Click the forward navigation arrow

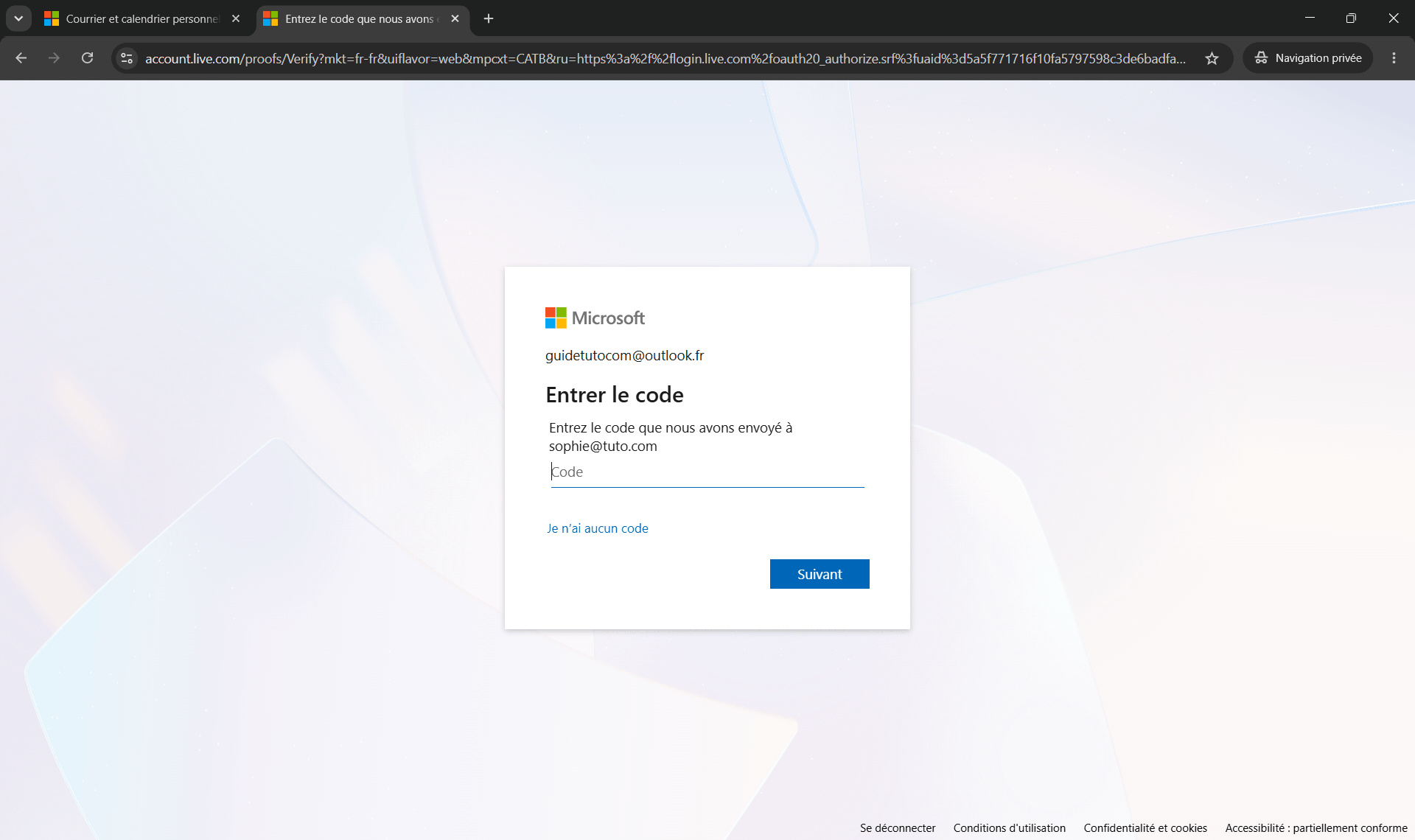(x=54, y=58)
